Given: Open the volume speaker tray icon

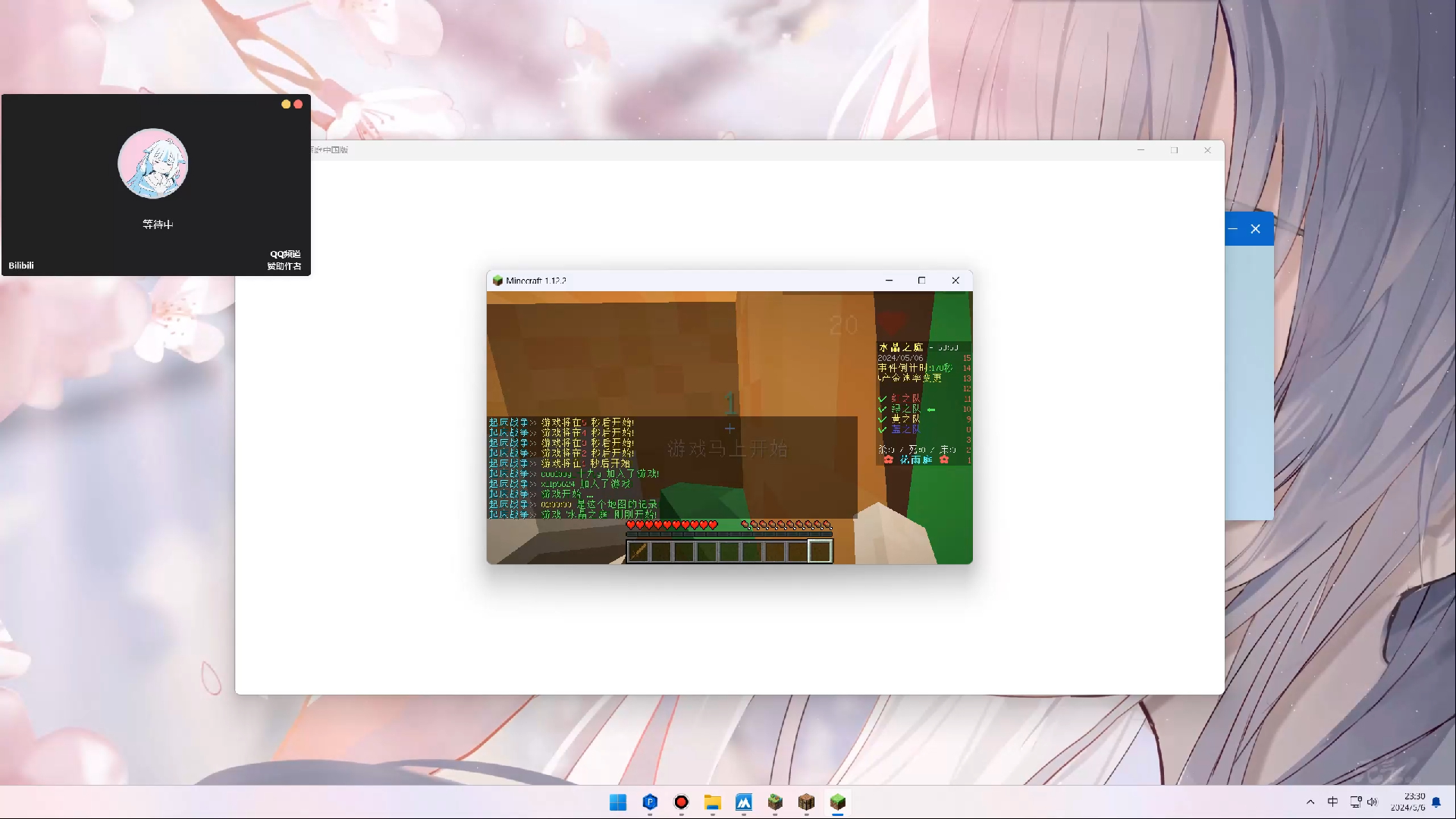Looking at the screenshot, I should pos(1372,802).
